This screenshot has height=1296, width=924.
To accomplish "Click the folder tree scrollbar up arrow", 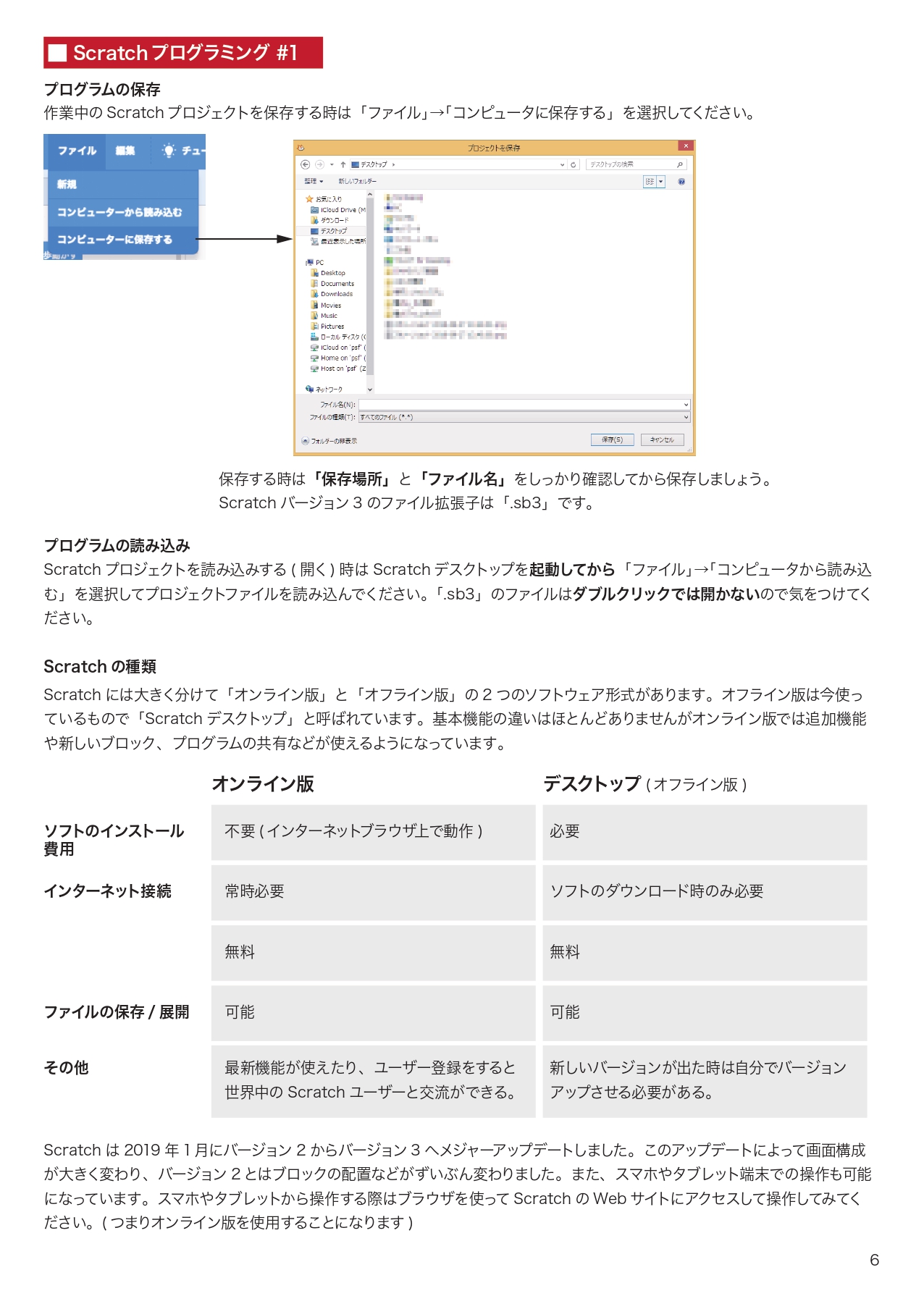I will [370, 195].
